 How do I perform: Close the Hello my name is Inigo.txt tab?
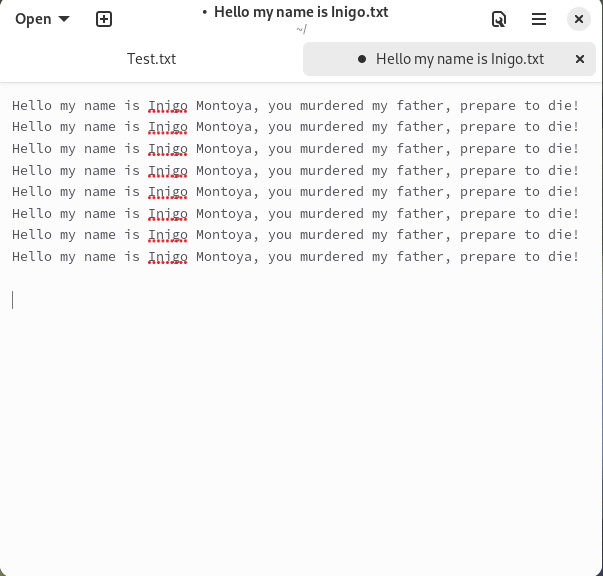580,59
